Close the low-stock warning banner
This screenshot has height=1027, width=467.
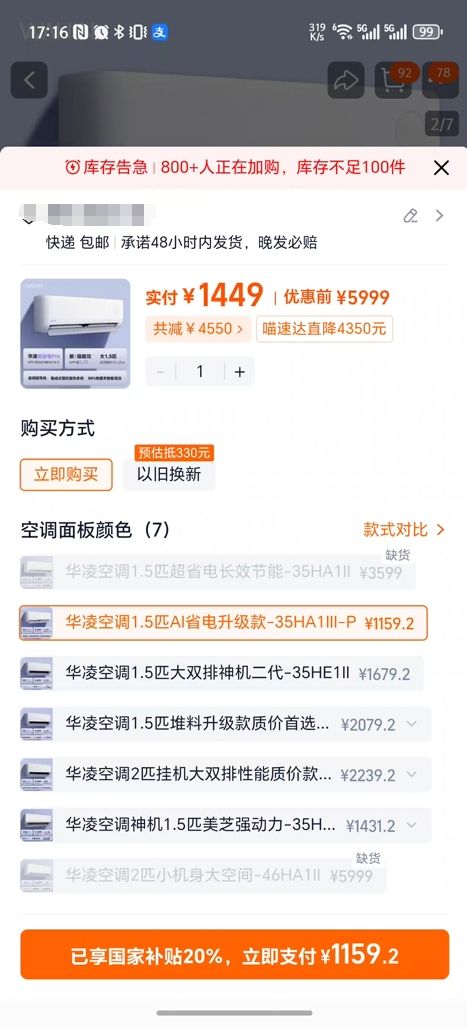click(441, 168)
